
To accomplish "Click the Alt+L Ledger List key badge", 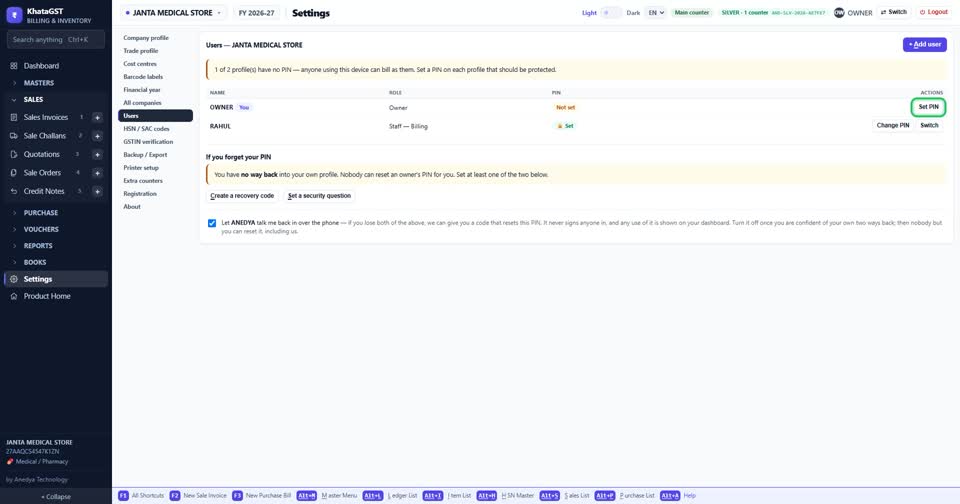I will (373, 495).
